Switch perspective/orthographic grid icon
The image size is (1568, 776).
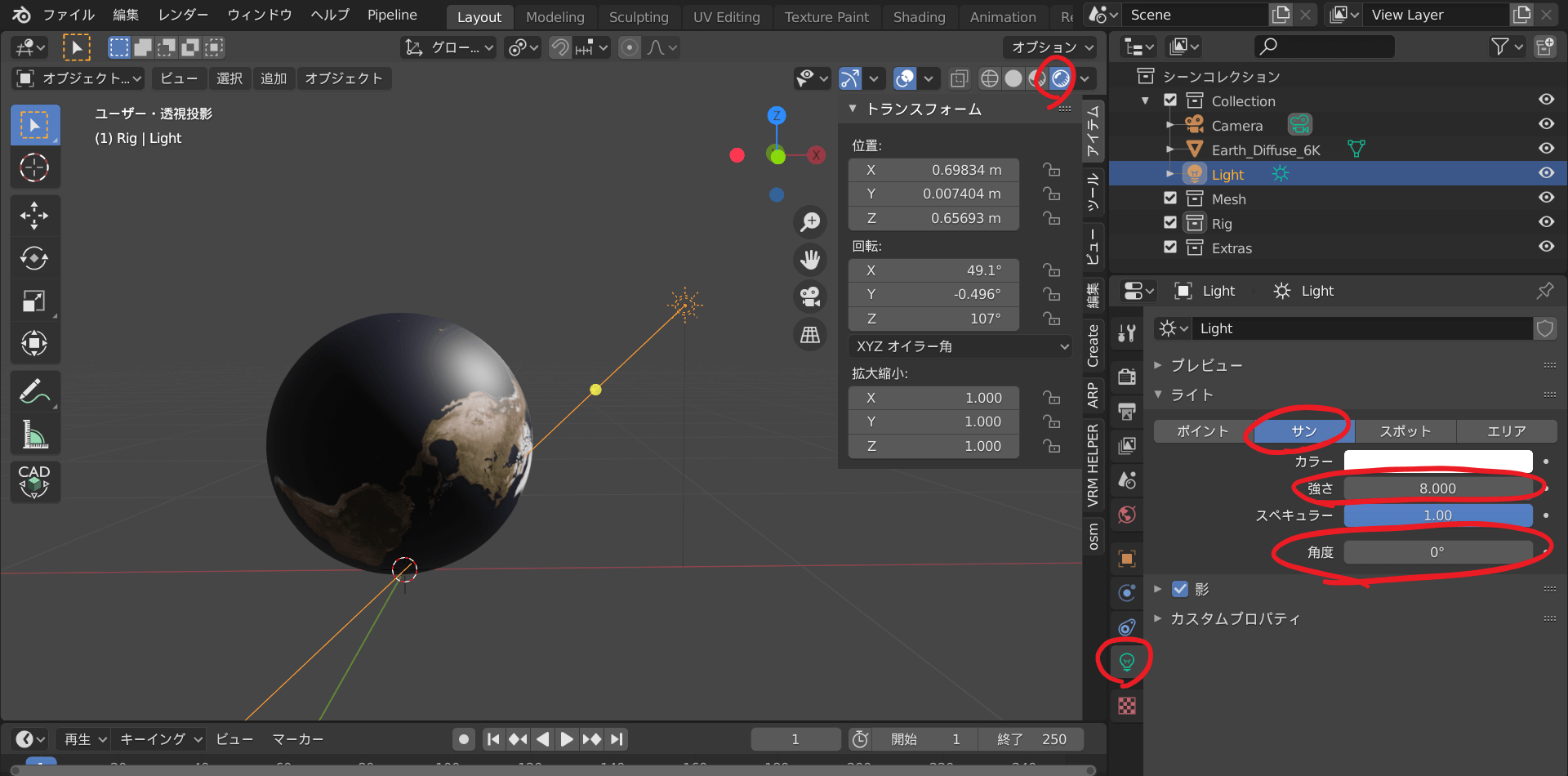810,335
